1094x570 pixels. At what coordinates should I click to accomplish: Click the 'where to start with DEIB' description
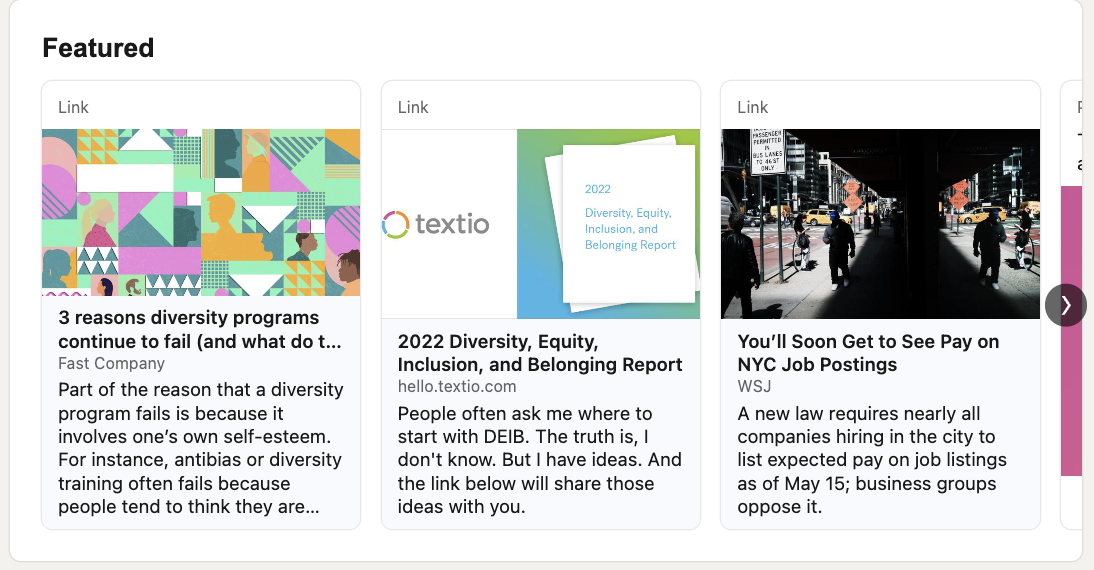[540, 460]
